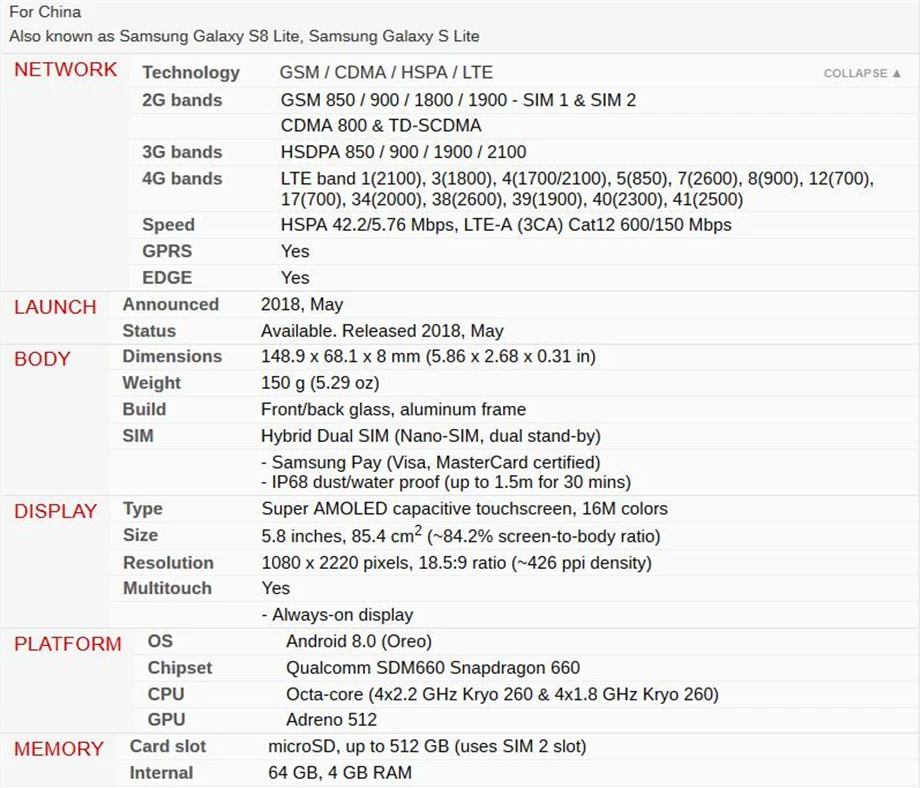
Task: Open the DISPLAY section heading
Action: (55, 511)
